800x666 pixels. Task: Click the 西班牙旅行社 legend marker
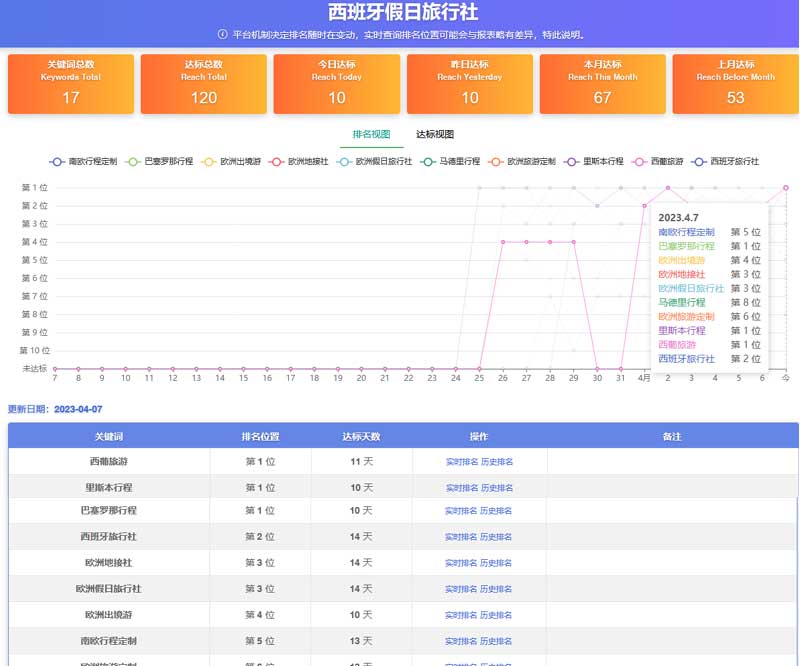pyautogui.click(x=699, y=161)
